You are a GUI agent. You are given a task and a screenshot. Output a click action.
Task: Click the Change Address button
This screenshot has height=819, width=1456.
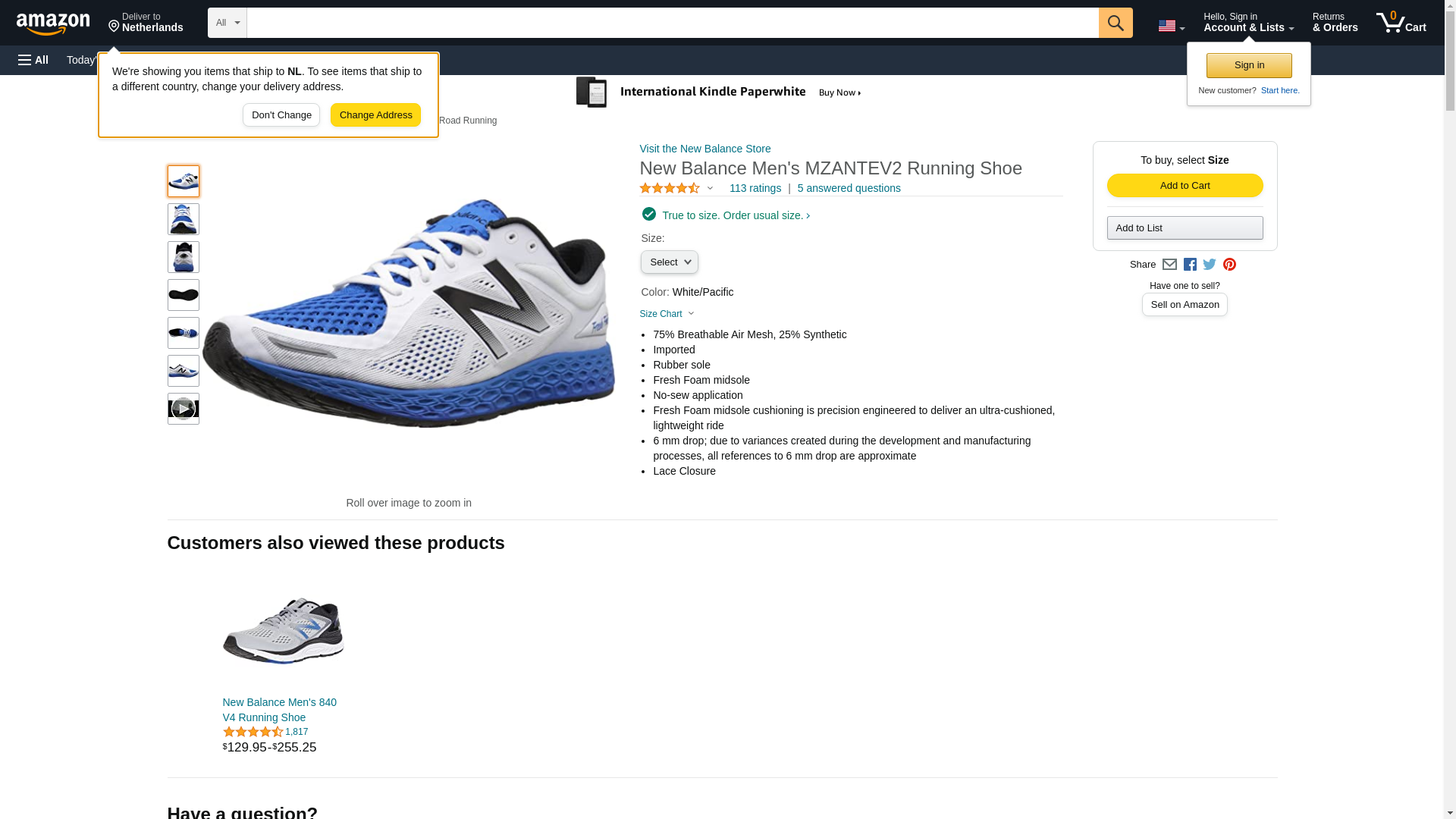point(375,115)
